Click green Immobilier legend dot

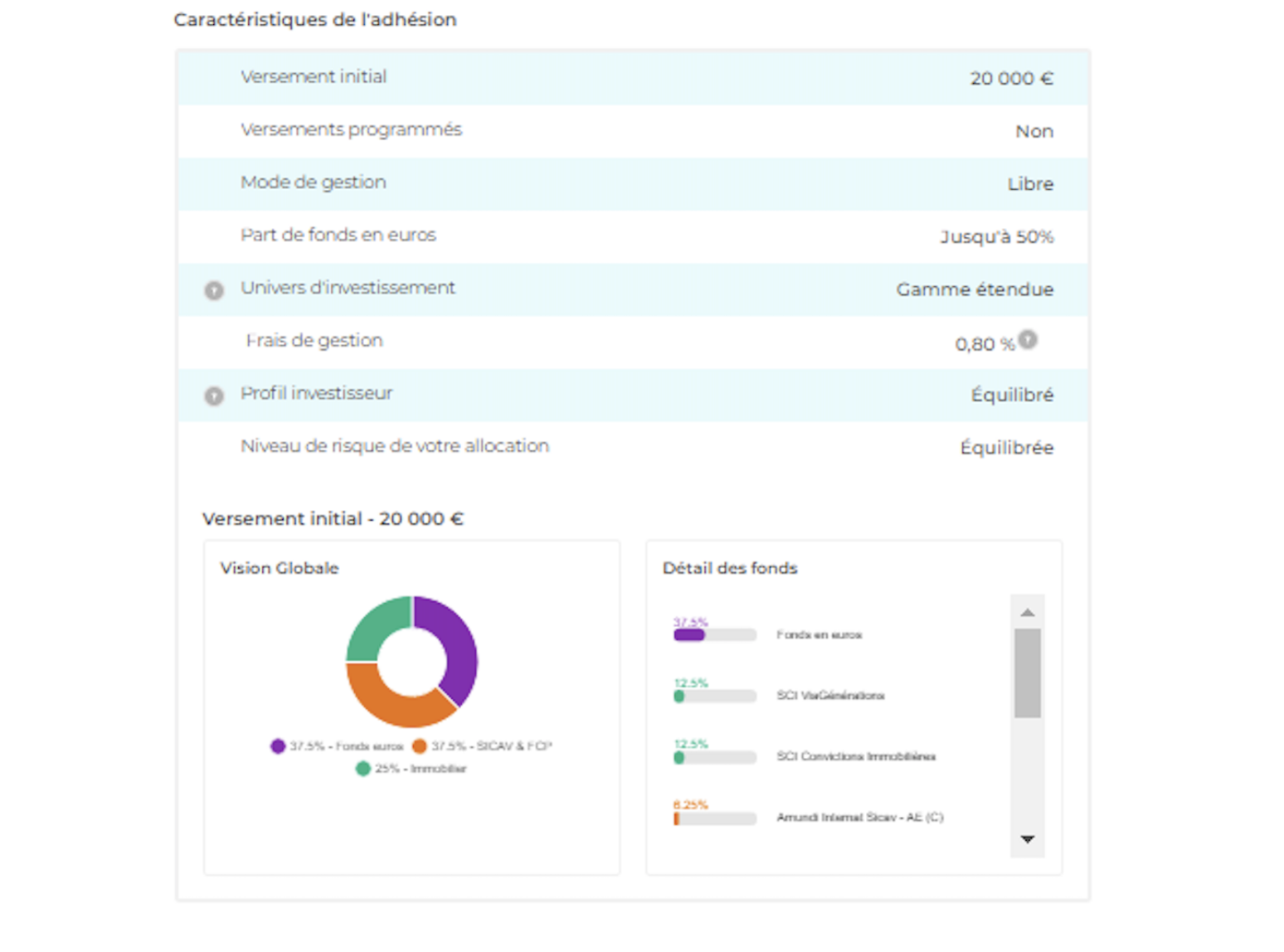pyautogui.click(x=362, y=769)
